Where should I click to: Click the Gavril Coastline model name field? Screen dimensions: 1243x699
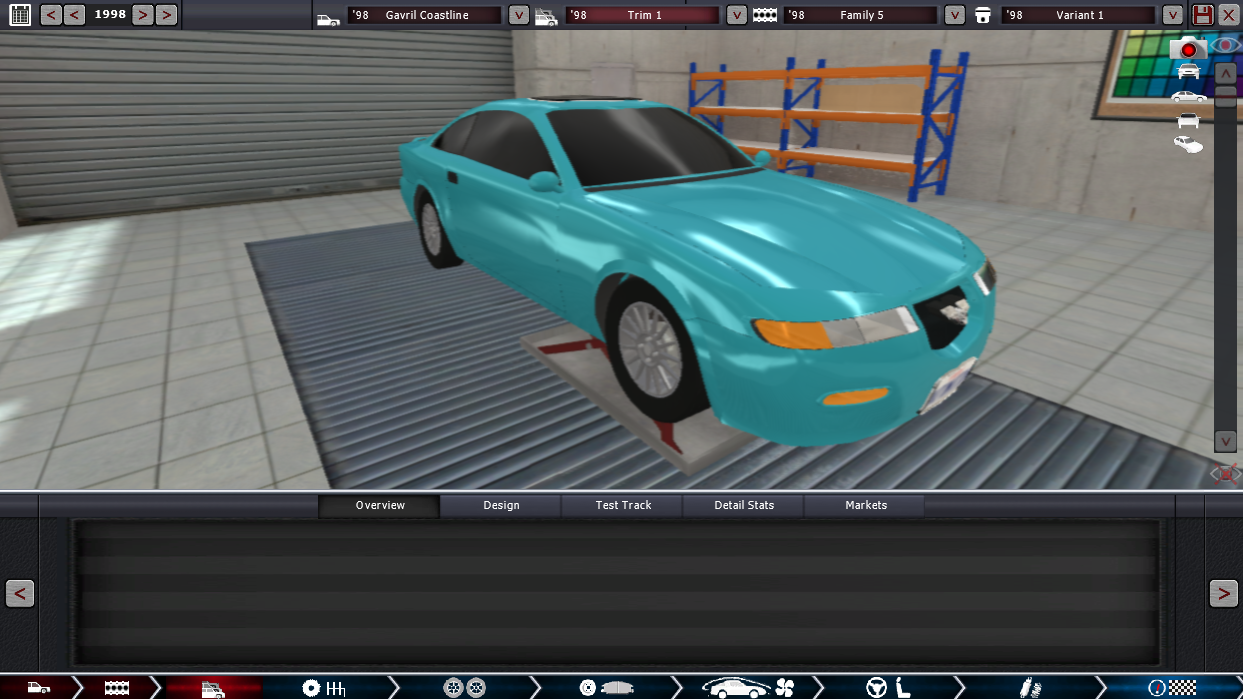point(424,15)
